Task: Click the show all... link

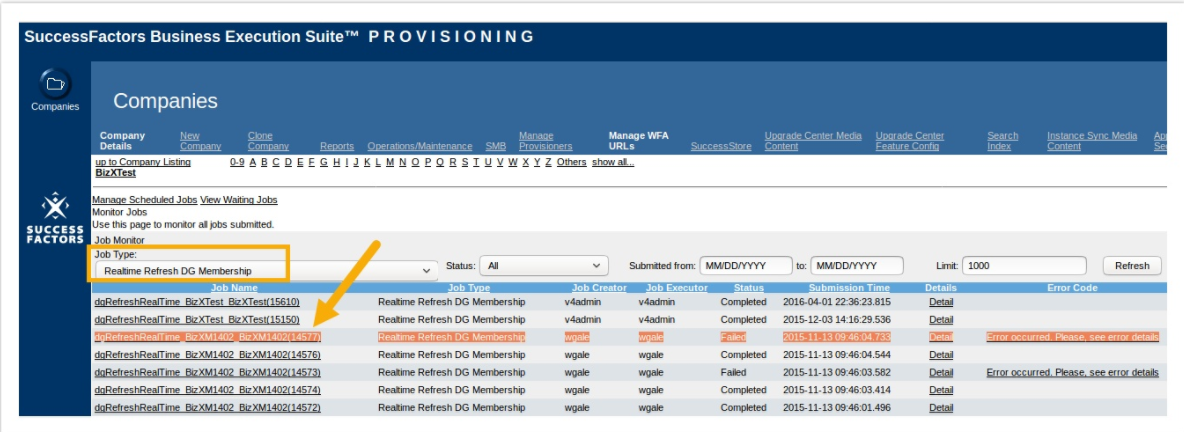Action: tap(613, 162)
